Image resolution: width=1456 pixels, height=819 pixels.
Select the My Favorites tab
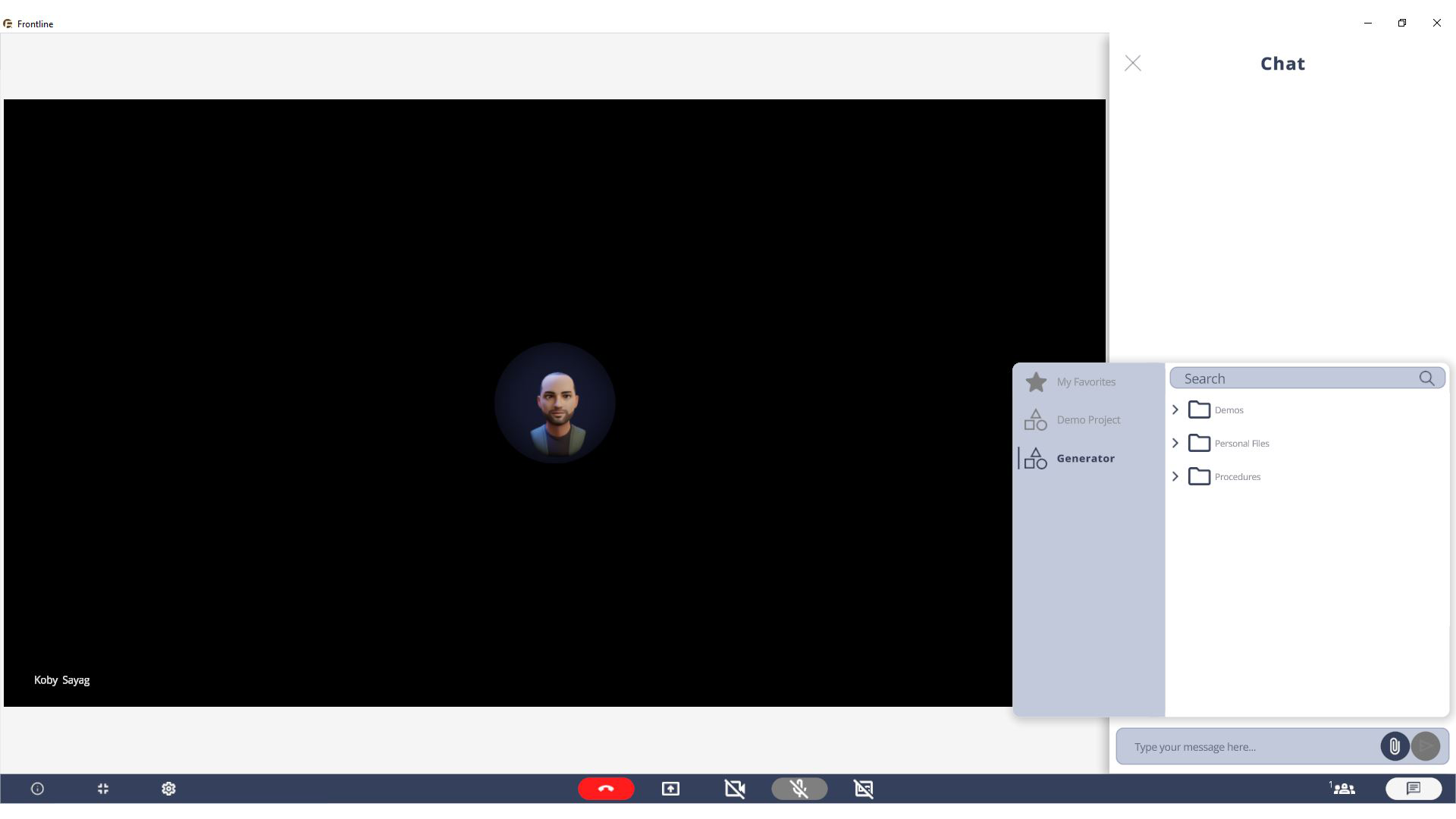[1085, 381]
